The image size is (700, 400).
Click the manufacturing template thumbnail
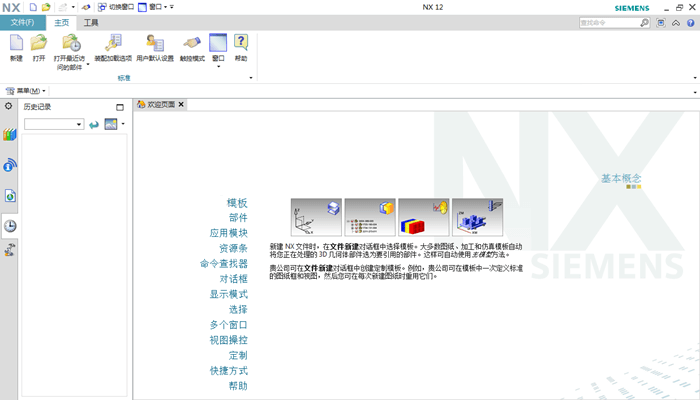click(477, 217)
